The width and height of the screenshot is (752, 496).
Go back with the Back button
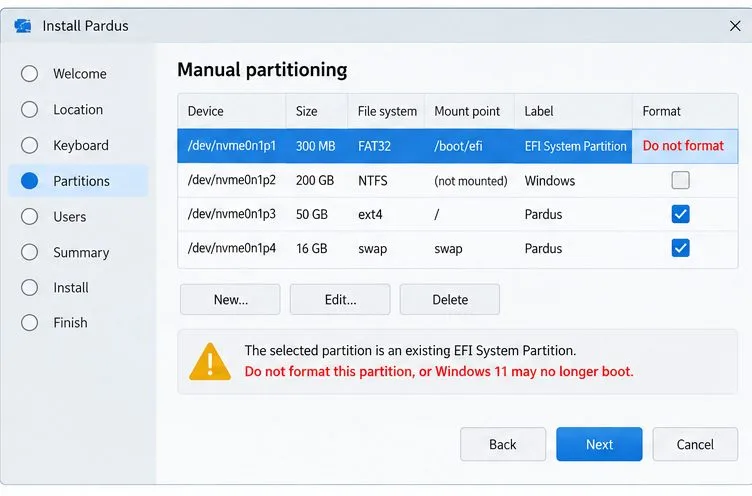[503, 444]
